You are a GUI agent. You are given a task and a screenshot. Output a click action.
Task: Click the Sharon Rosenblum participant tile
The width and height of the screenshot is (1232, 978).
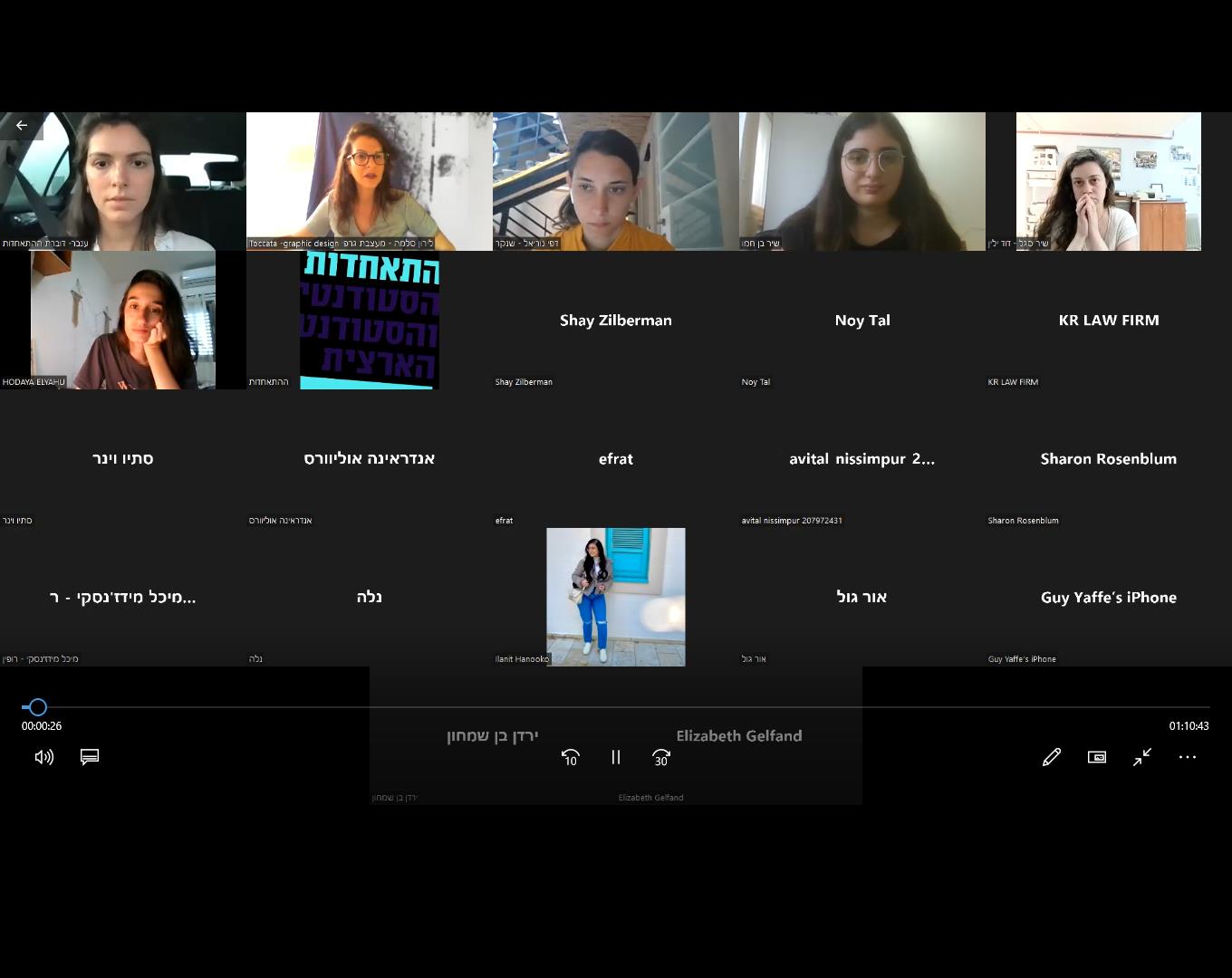[x=1109, y=459]
